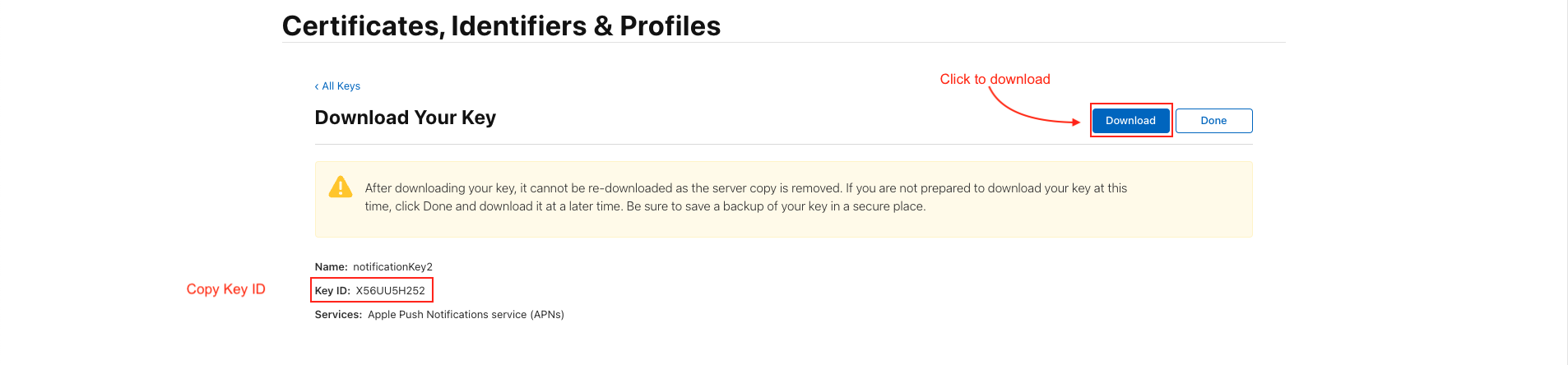Click the red Copy Key ID annotation
The width and height of the screenshot is (1568, 365).
[x=225, y=289]
